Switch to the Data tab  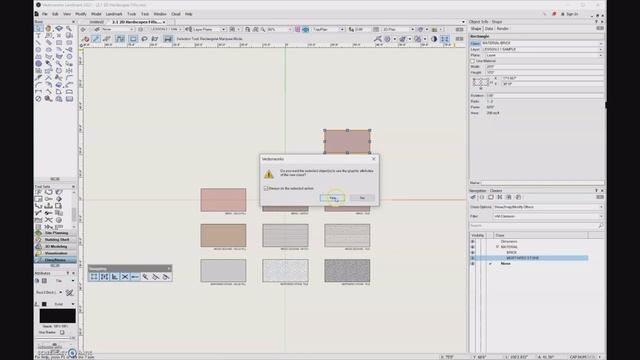(x=489, y=29)
